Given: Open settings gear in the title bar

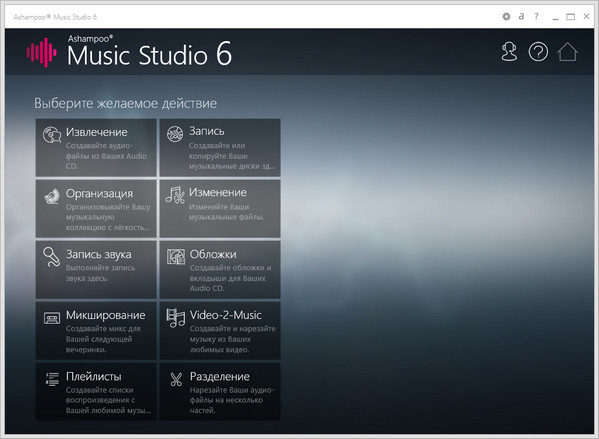Looking at the screenshot, I should click(506, 16).
